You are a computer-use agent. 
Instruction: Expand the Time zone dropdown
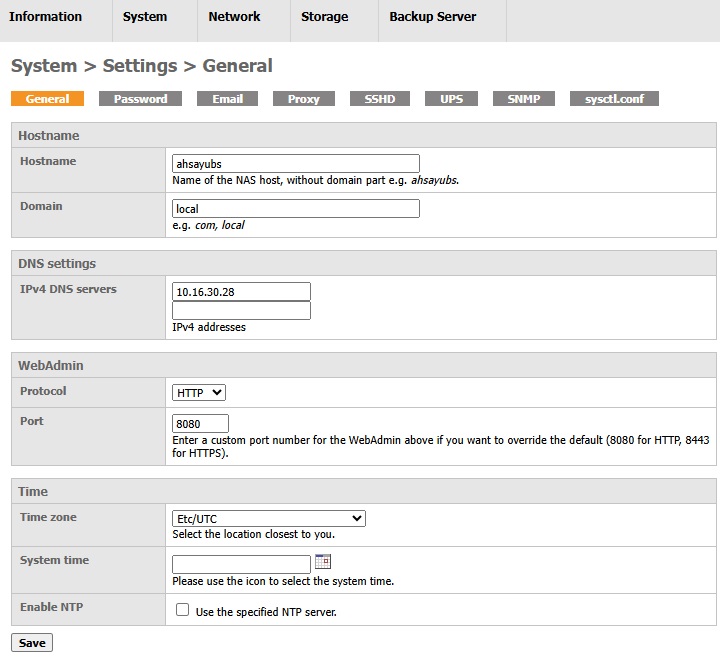tap(269, 519)
